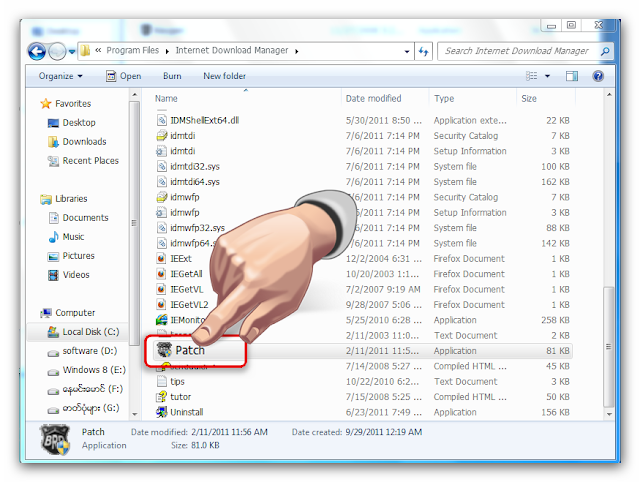Select the idmwfp Security Catalog icon
The image size is (640, 482).
pos(162,197)
